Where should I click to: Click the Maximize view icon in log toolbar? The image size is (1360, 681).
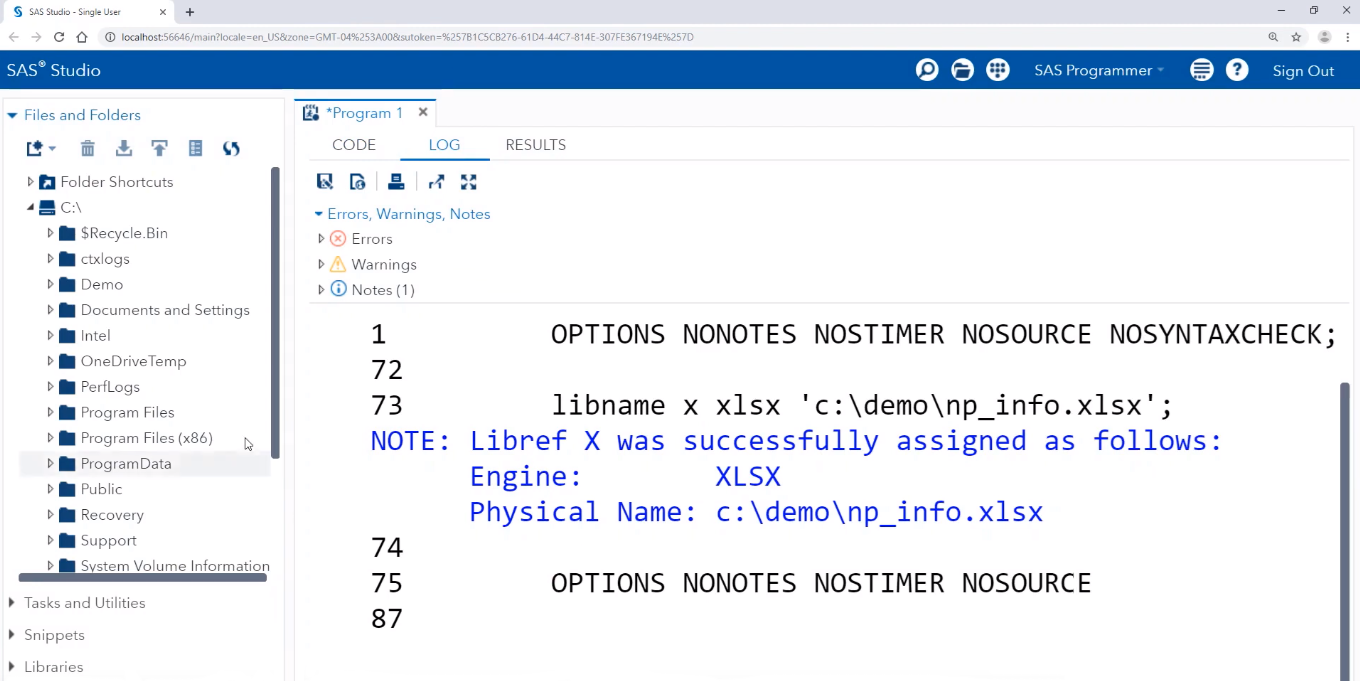coord(468,181)
